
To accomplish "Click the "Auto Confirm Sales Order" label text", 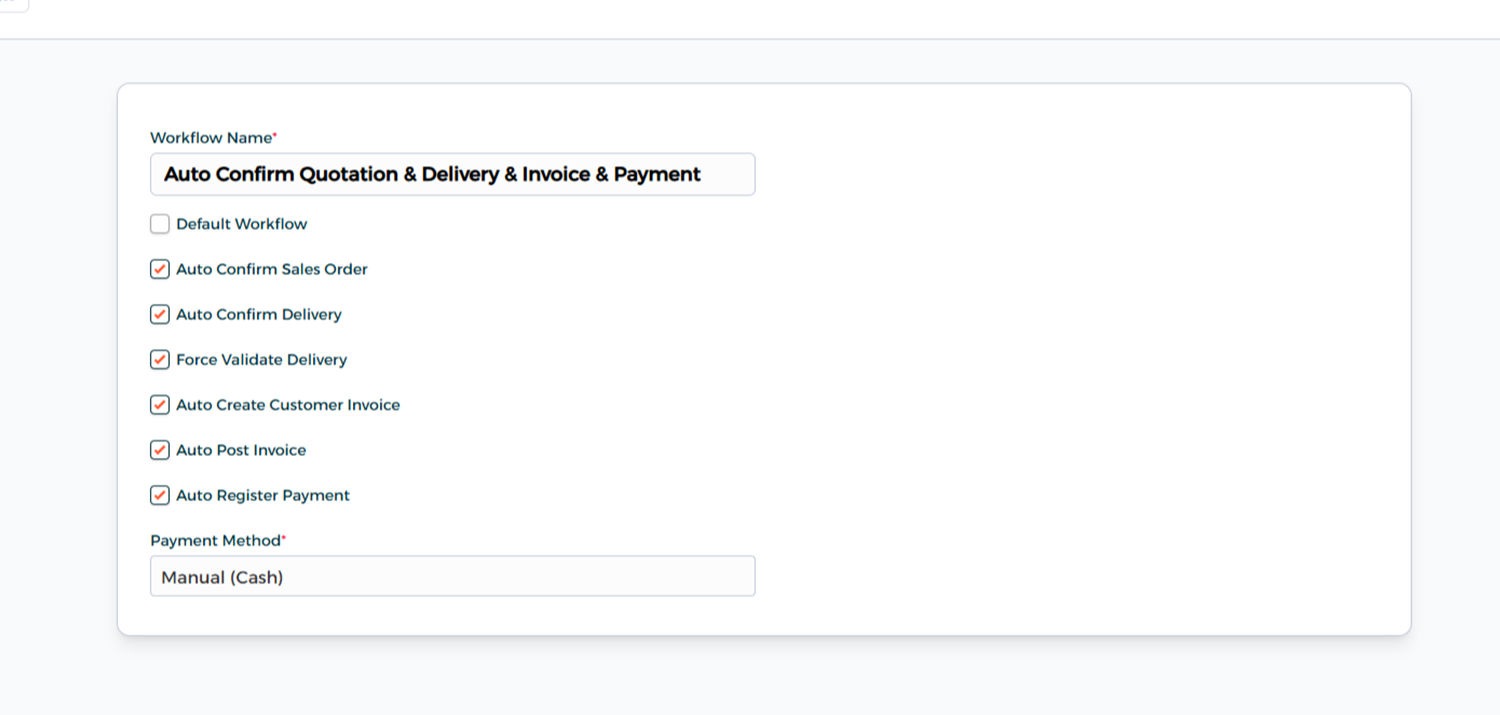I will tap(272, 269).
